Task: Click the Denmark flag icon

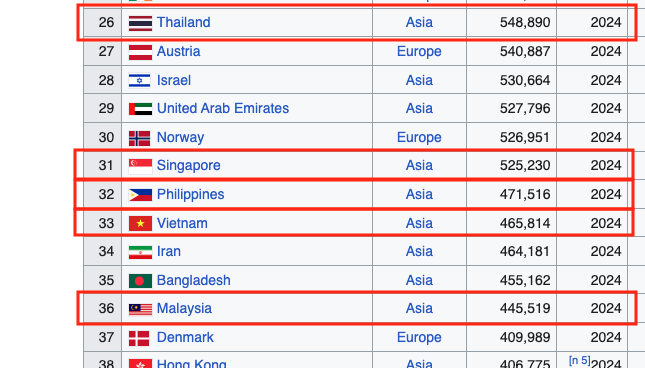Action: (x=139, y=338)
